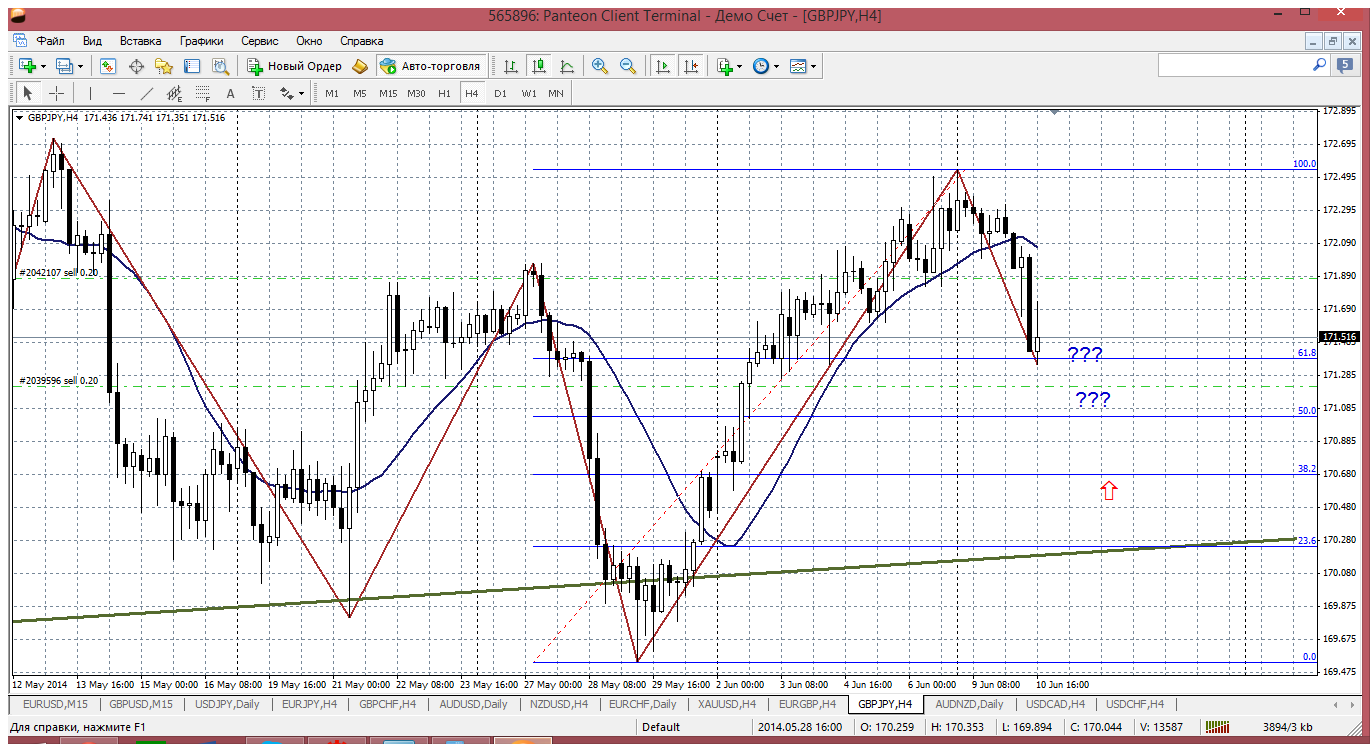Pick the text label tool

(230, 93)
